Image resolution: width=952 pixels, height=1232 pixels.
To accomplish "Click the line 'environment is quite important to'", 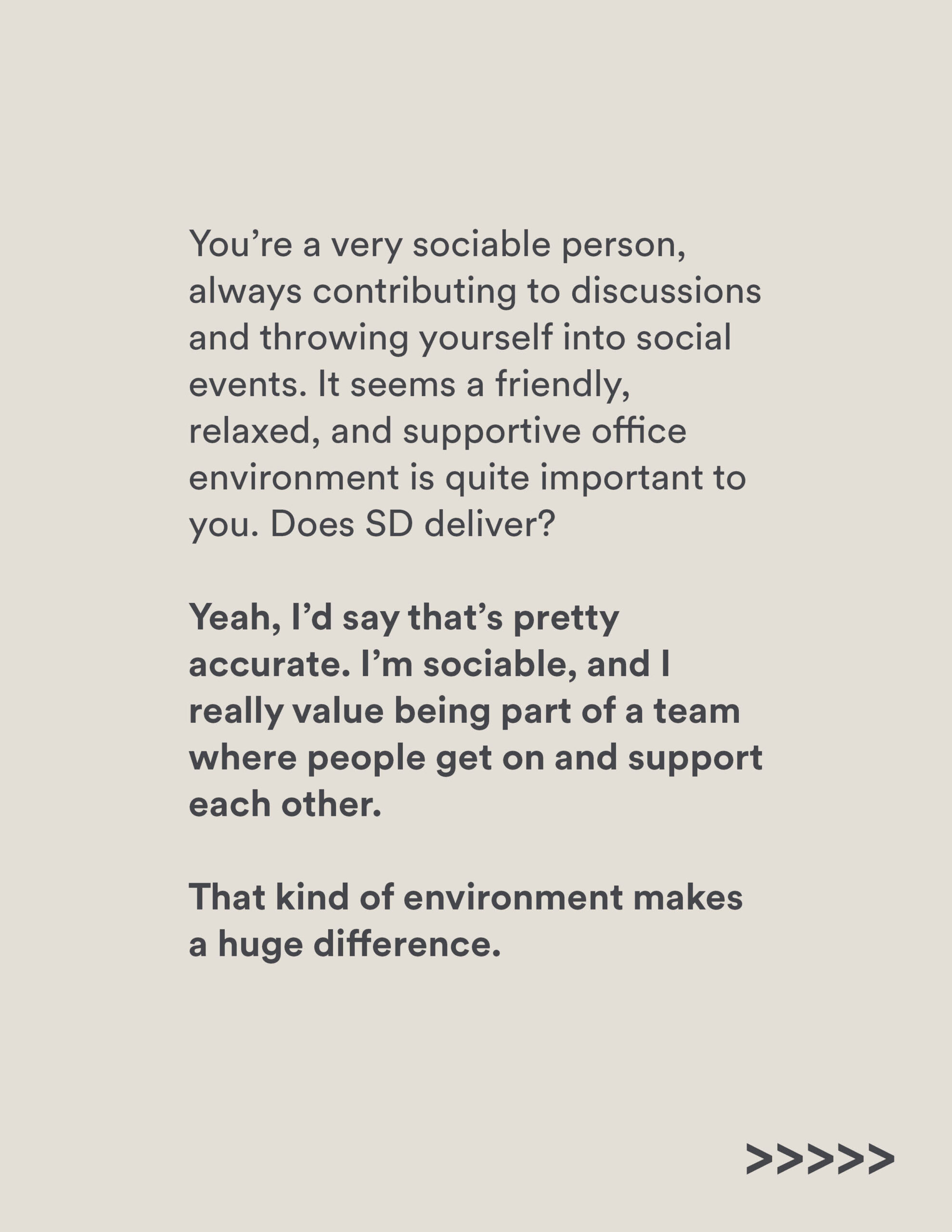I will [467, 479].
